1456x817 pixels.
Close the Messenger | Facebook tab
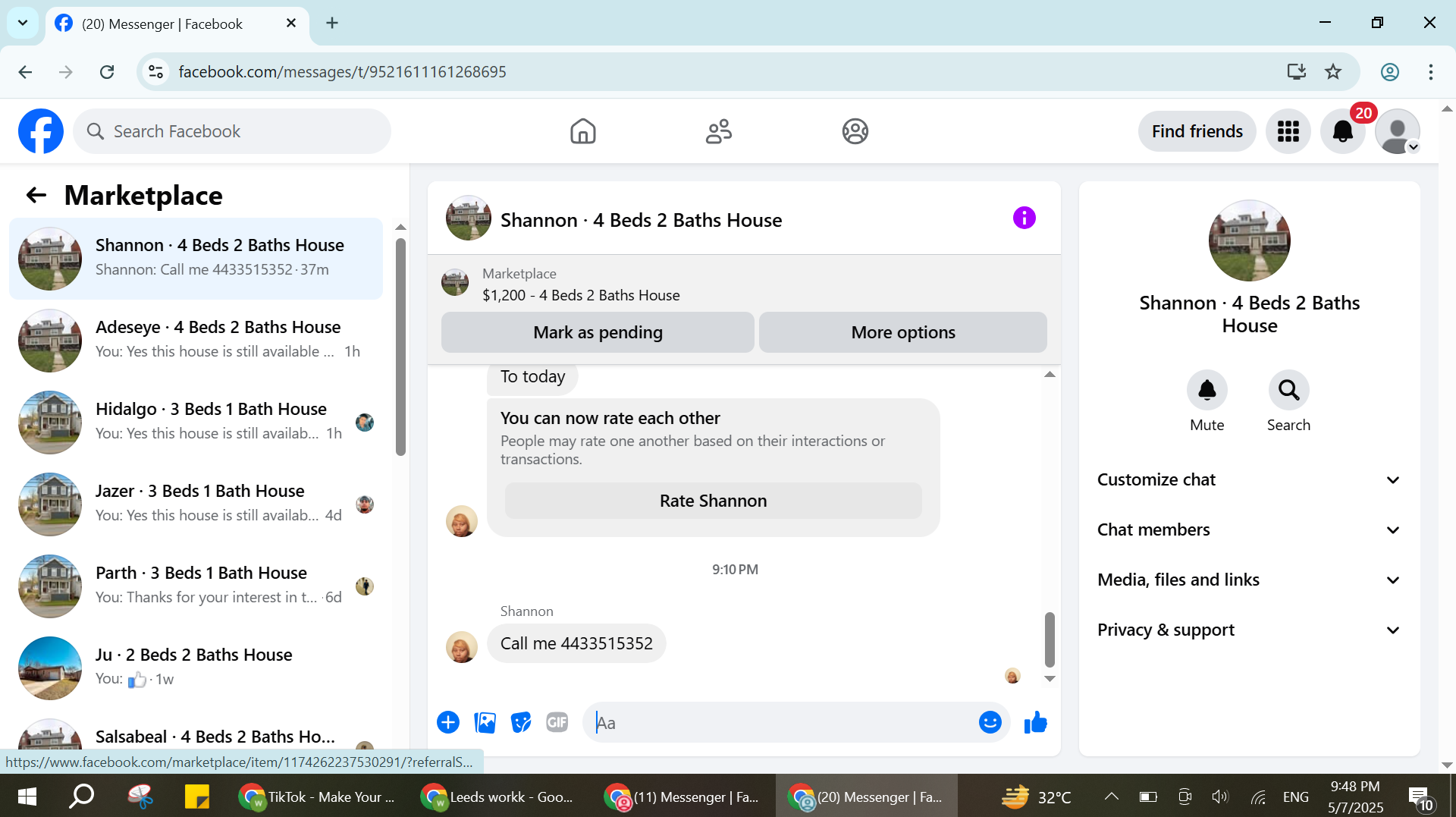click(x=291, y=23)
